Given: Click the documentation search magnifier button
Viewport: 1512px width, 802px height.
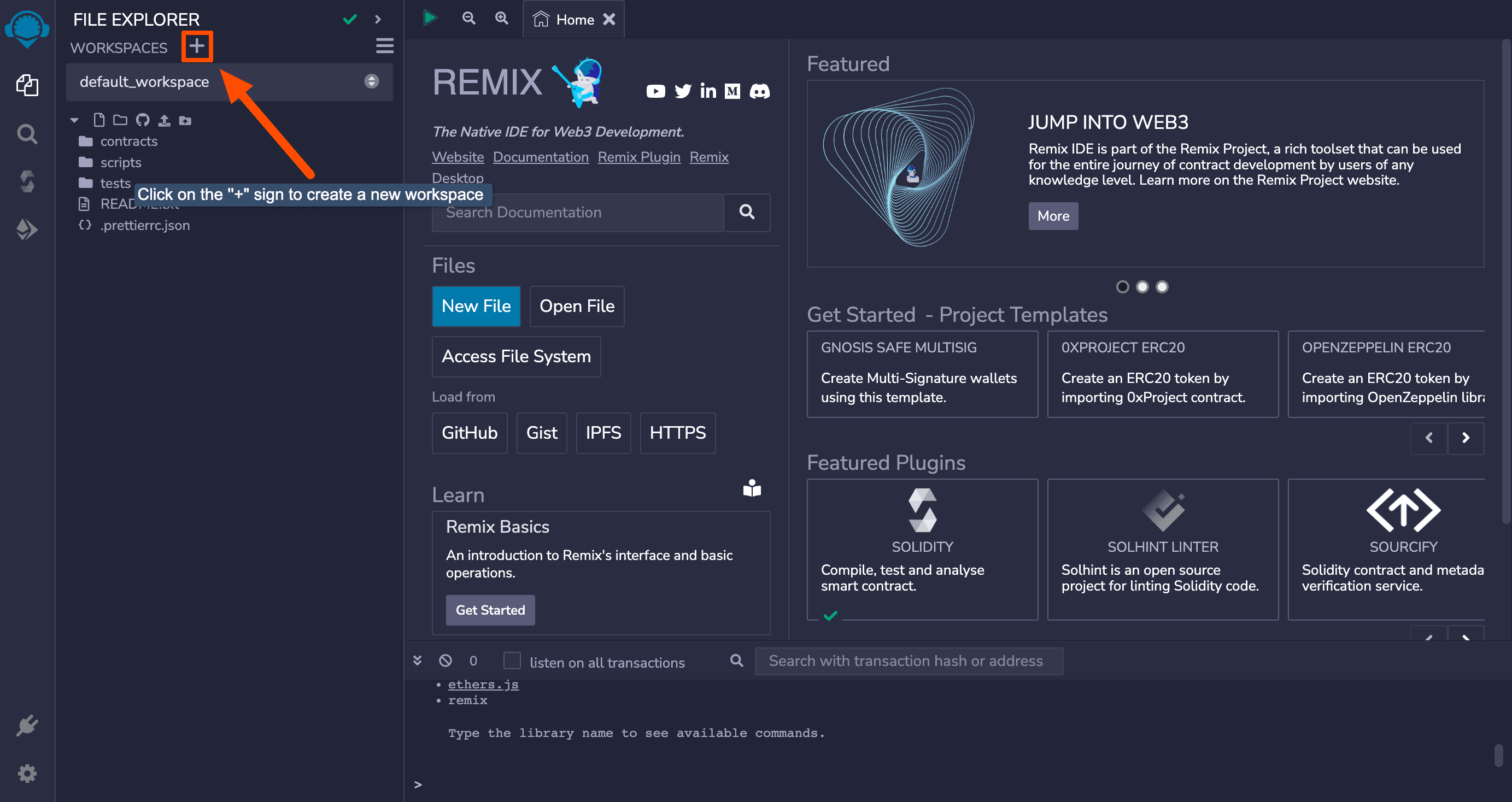Looking at the screenshot, I should pyautogui.click(x=747, y=213).
